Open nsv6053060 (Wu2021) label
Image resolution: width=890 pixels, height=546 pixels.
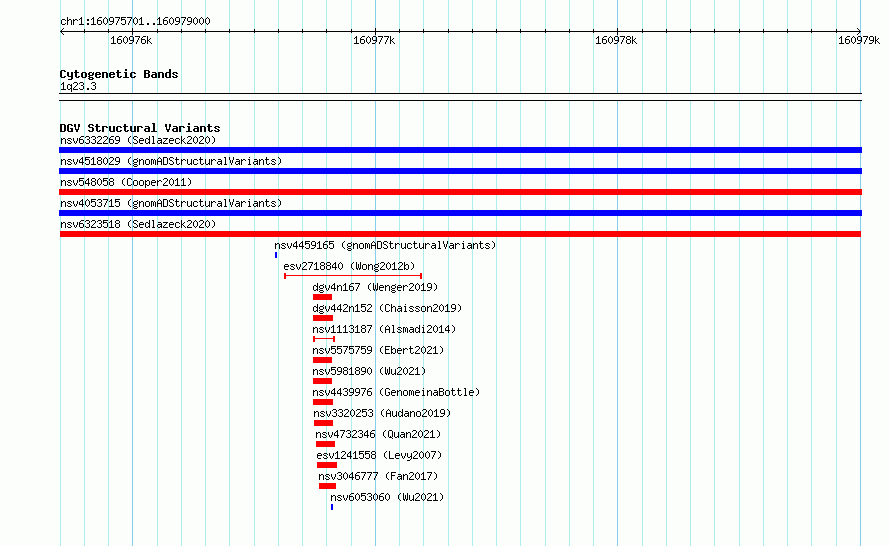click(387, 497)
